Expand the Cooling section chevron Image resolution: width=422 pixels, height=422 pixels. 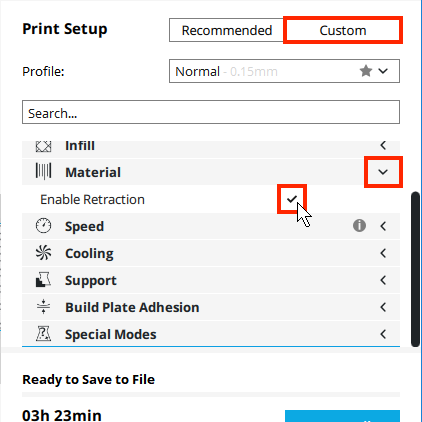[383, 253]
